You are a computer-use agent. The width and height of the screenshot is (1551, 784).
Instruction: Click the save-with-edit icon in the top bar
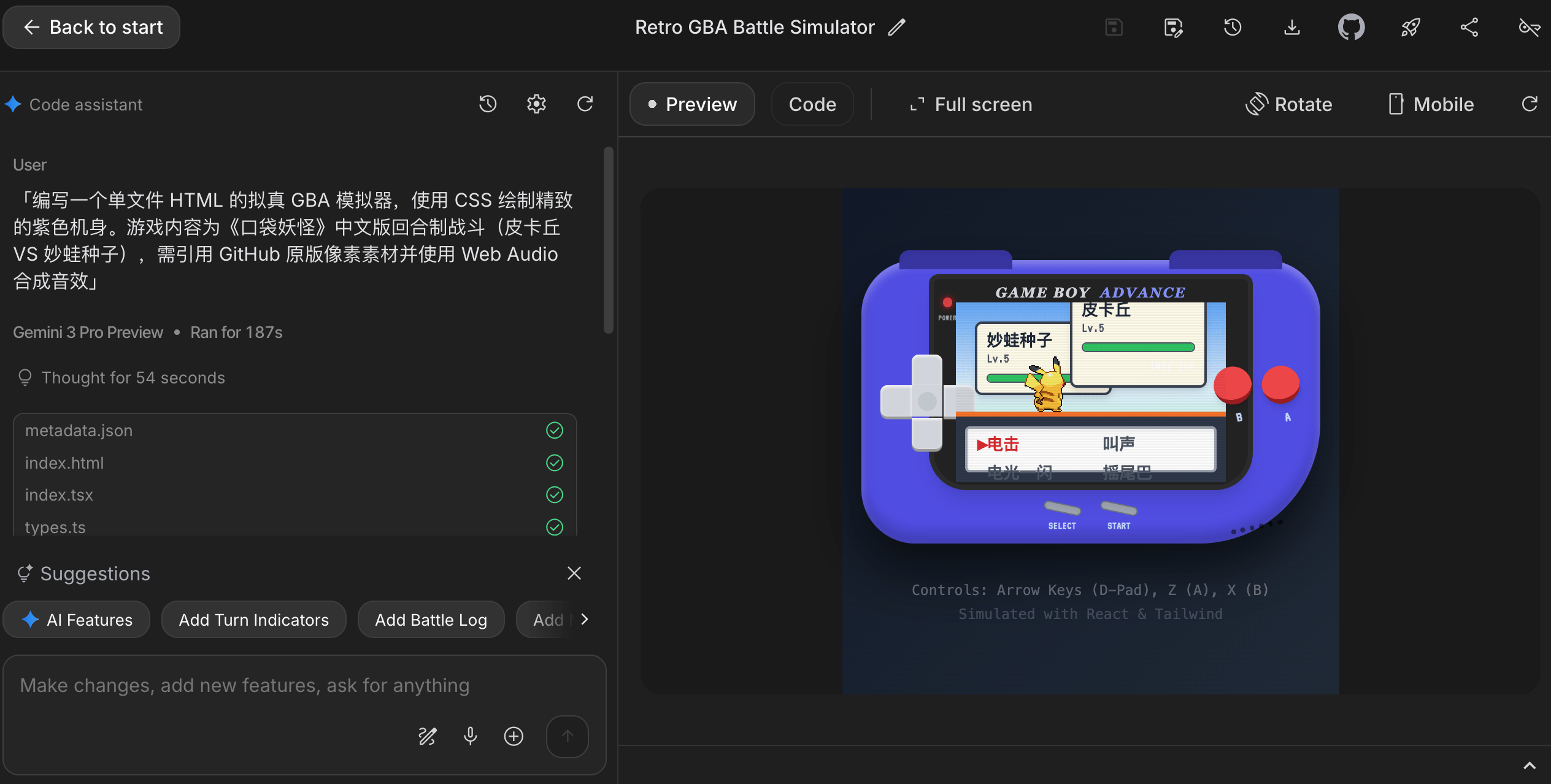[x=1173, y=27]
